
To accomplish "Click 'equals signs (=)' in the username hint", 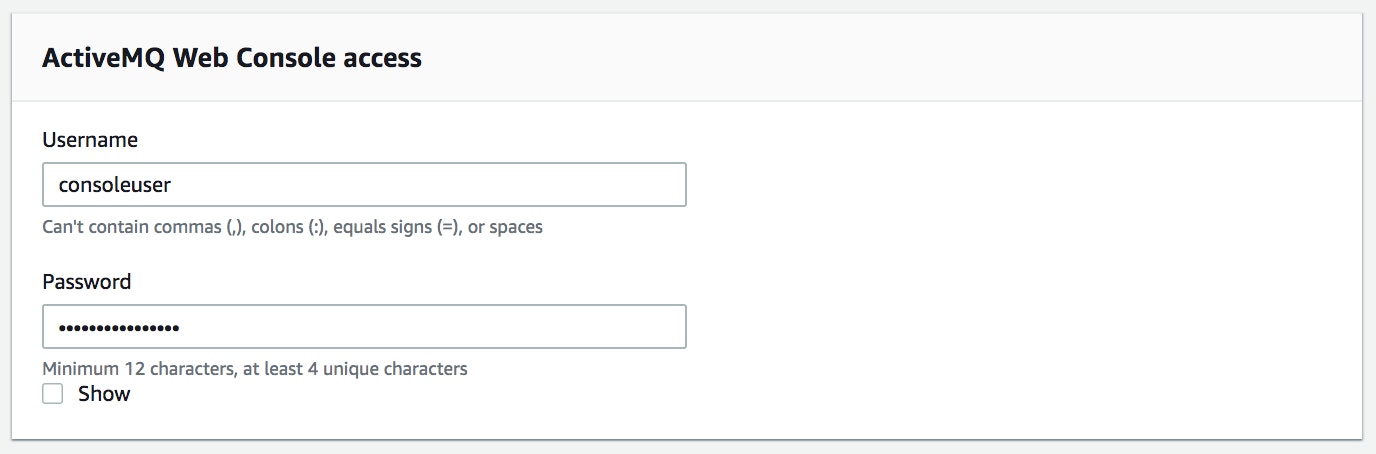I will pyautogui.click(x=396, y=227).
